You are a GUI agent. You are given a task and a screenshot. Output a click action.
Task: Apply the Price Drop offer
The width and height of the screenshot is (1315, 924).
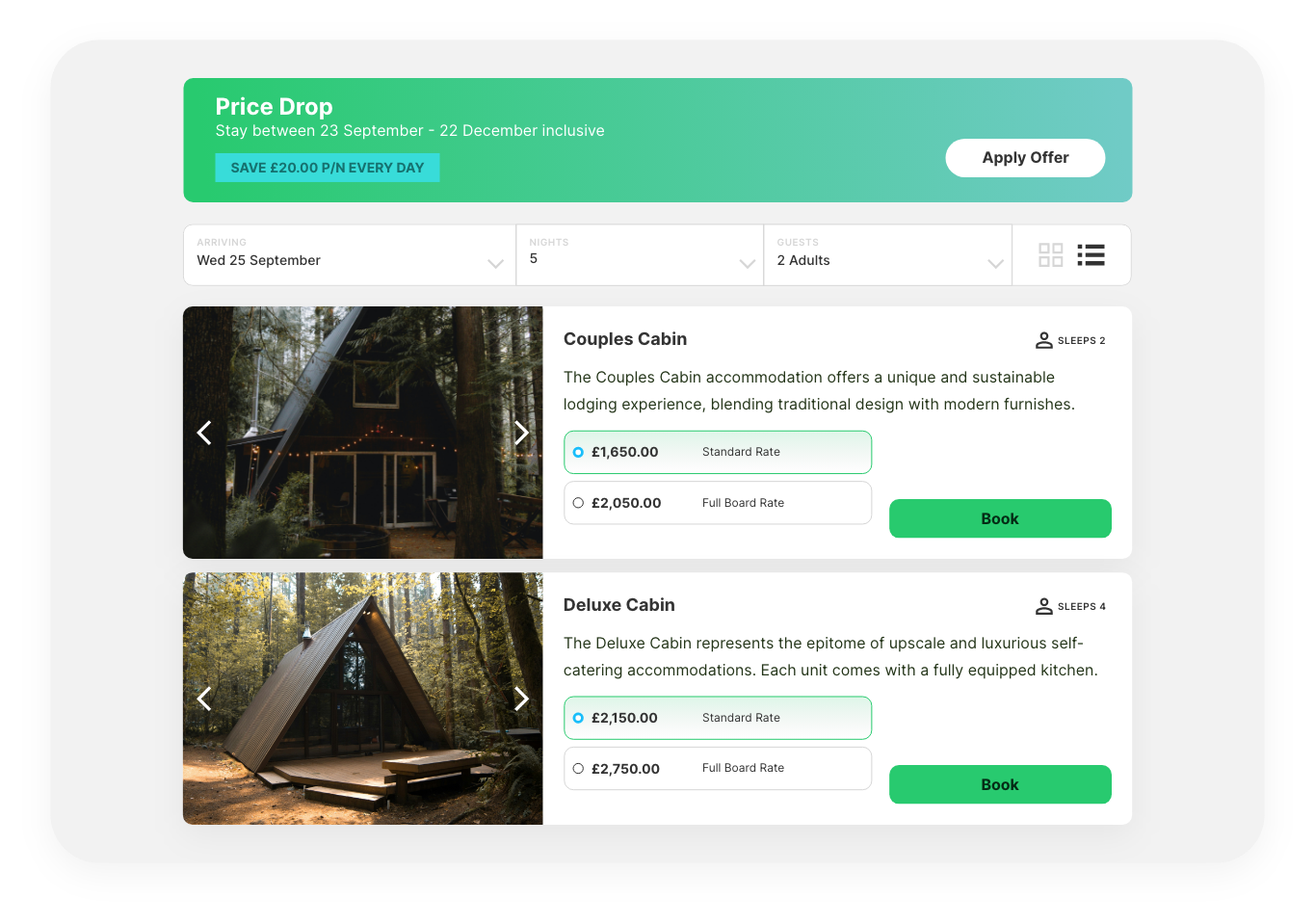click(x=1025, y=158)
